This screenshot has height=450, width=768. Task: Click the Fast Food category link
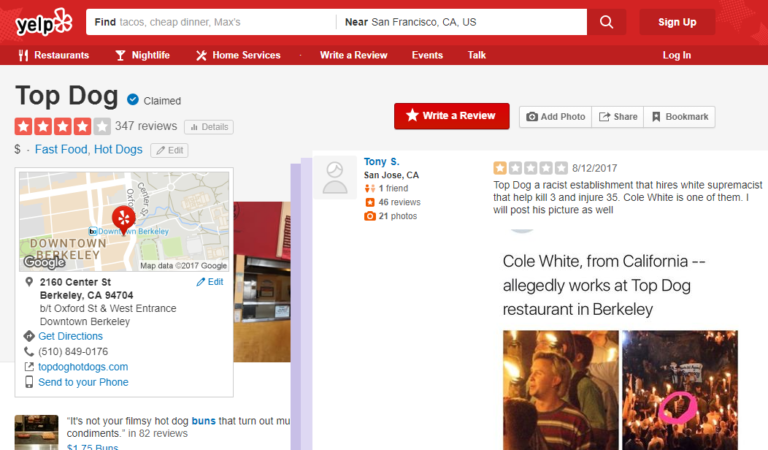[x=61, y=149]
